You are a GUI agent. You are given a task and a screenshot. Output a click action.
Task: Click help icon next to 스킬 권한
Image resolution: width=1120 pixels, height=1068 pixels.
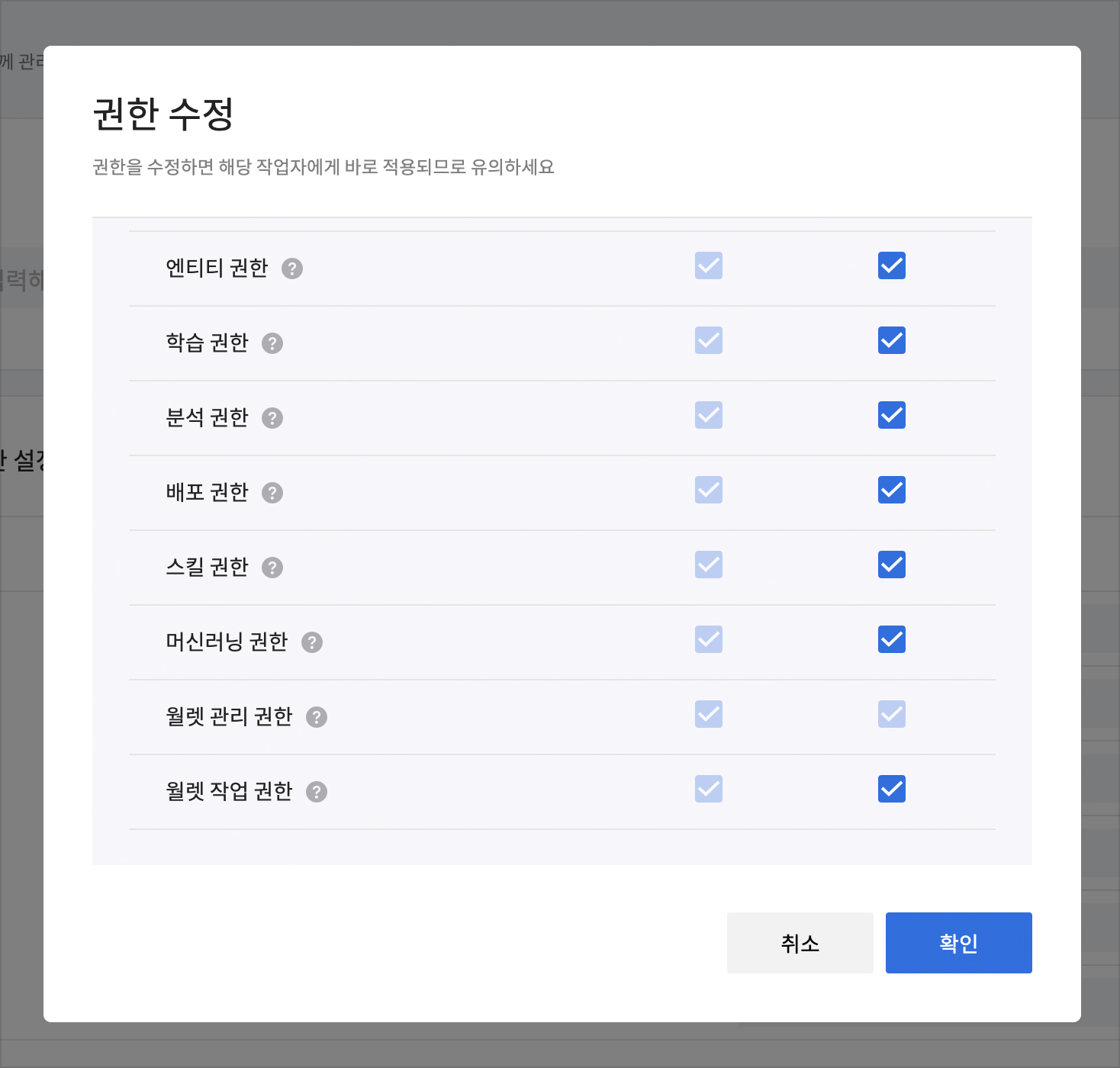click(x=272, y=568)
